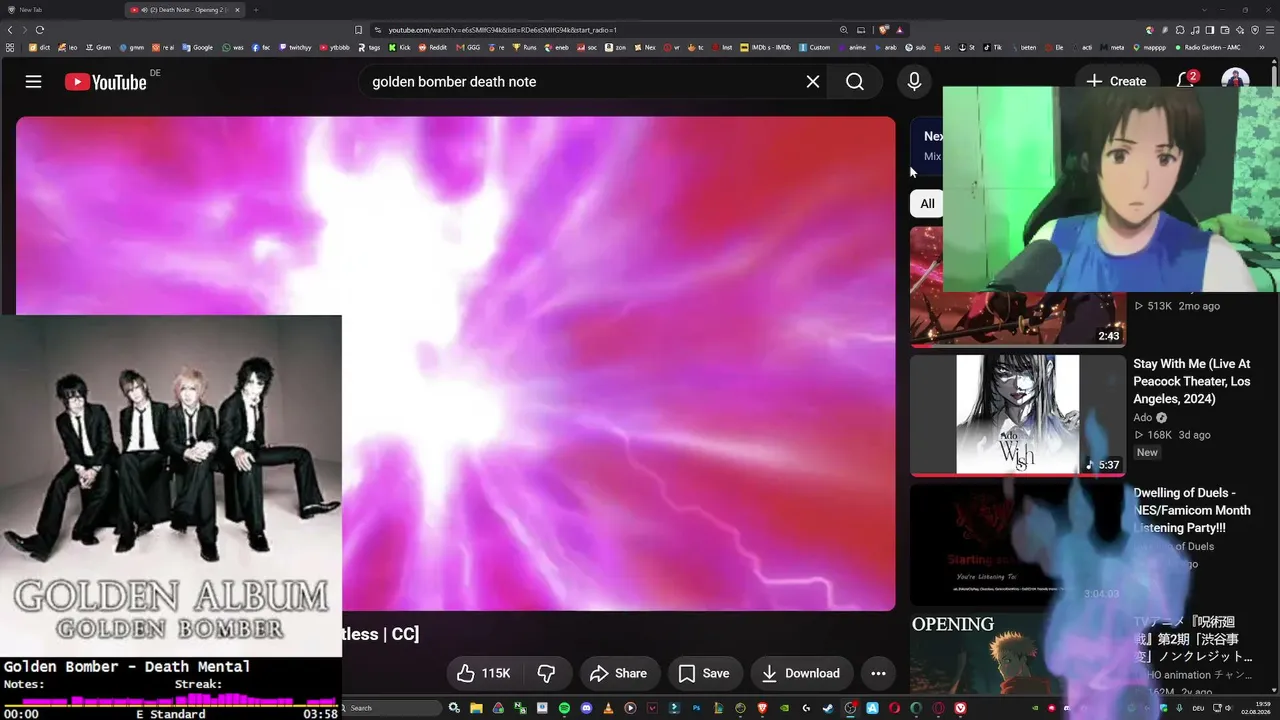This screenshot has width=1280, height=720.
Task: Select the All filter chip
Action: coord(927,204)
